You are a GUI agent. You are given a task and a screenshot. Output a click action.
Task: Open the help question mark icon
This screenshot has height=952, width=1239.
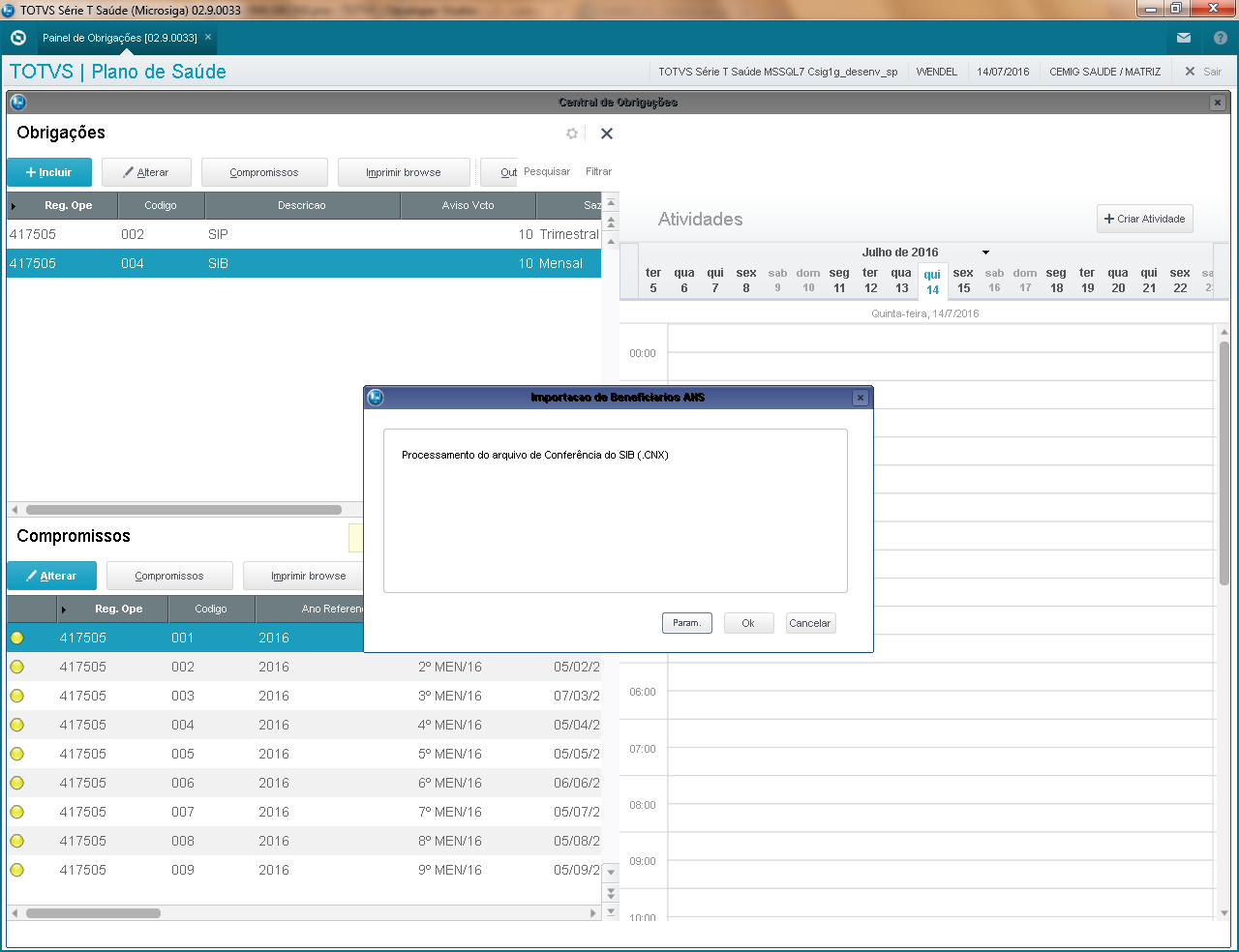1221,38
